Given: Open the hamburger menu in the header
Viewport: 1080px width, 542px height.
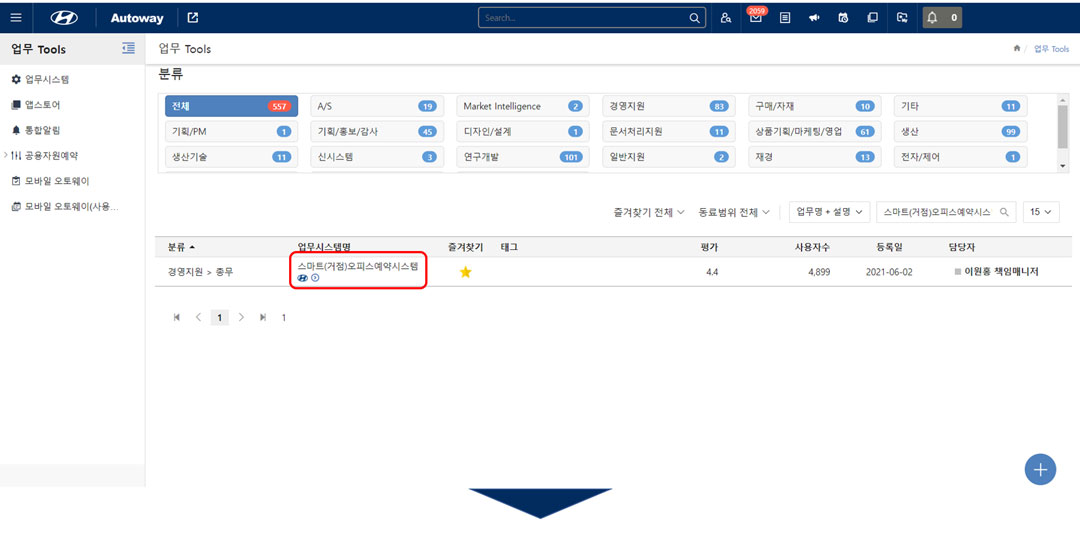Looking at the screenshot, I should coord(16,18).
